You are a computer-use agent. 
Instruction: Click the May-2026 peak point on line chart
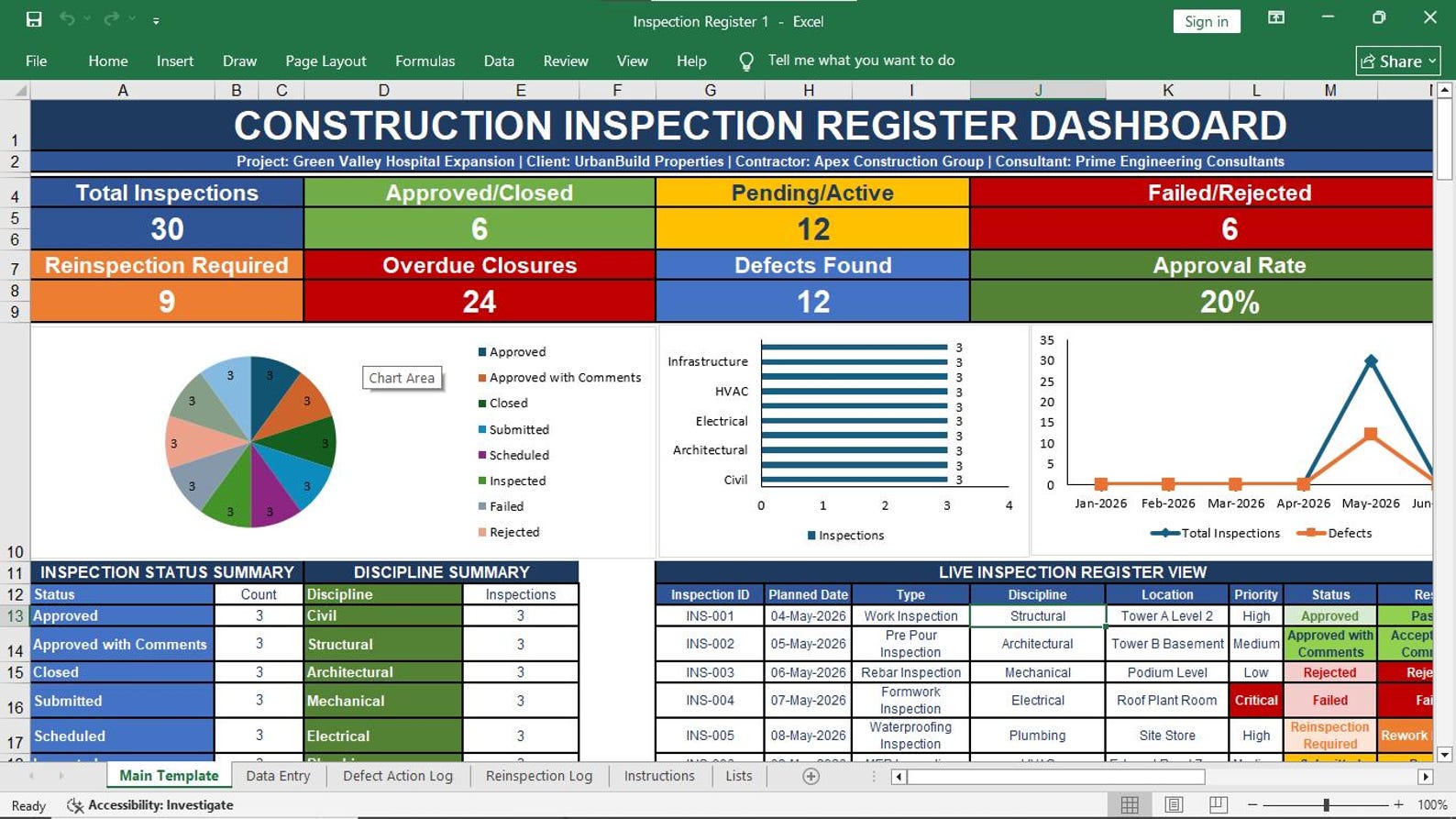click(x=1371, y=360)
